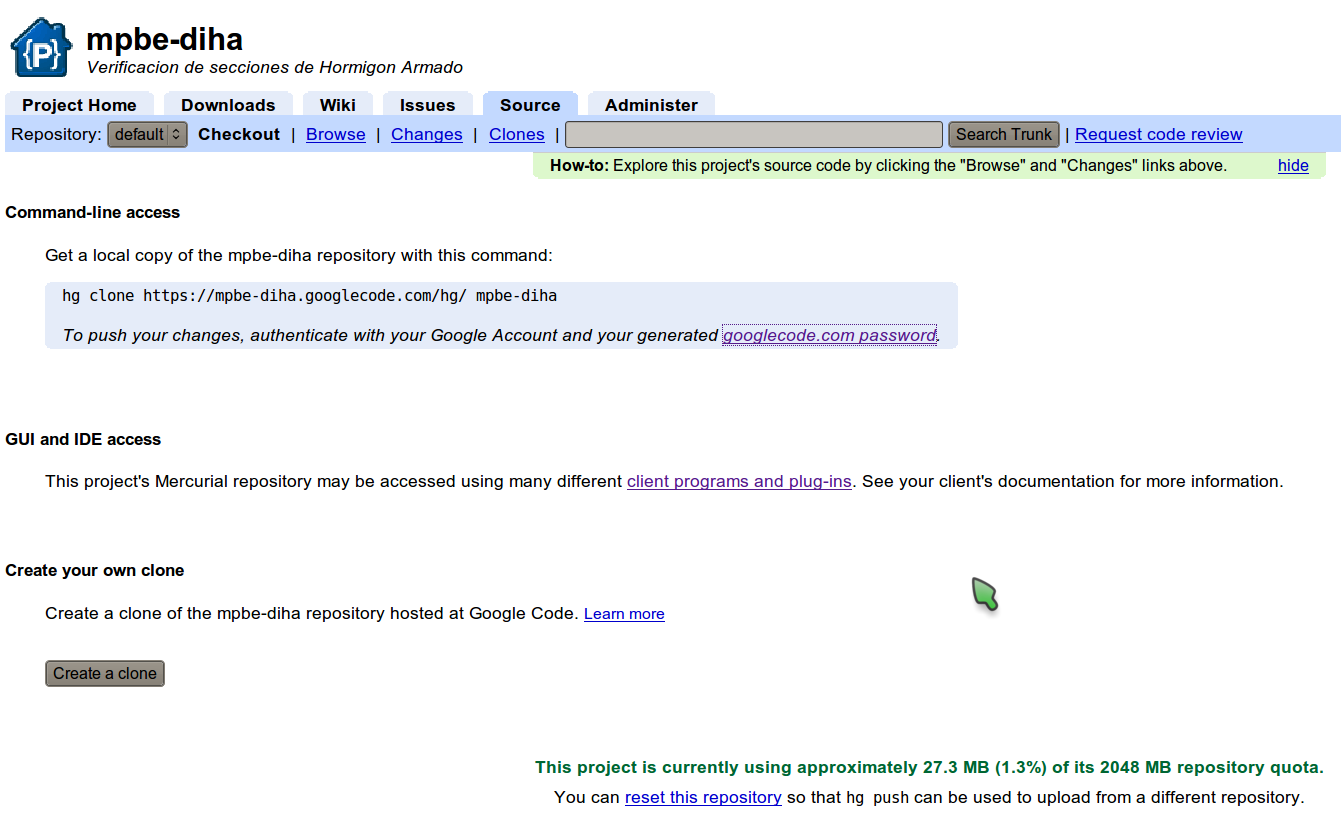
Task: Click the Search Trunk button
Action: 1004,134
